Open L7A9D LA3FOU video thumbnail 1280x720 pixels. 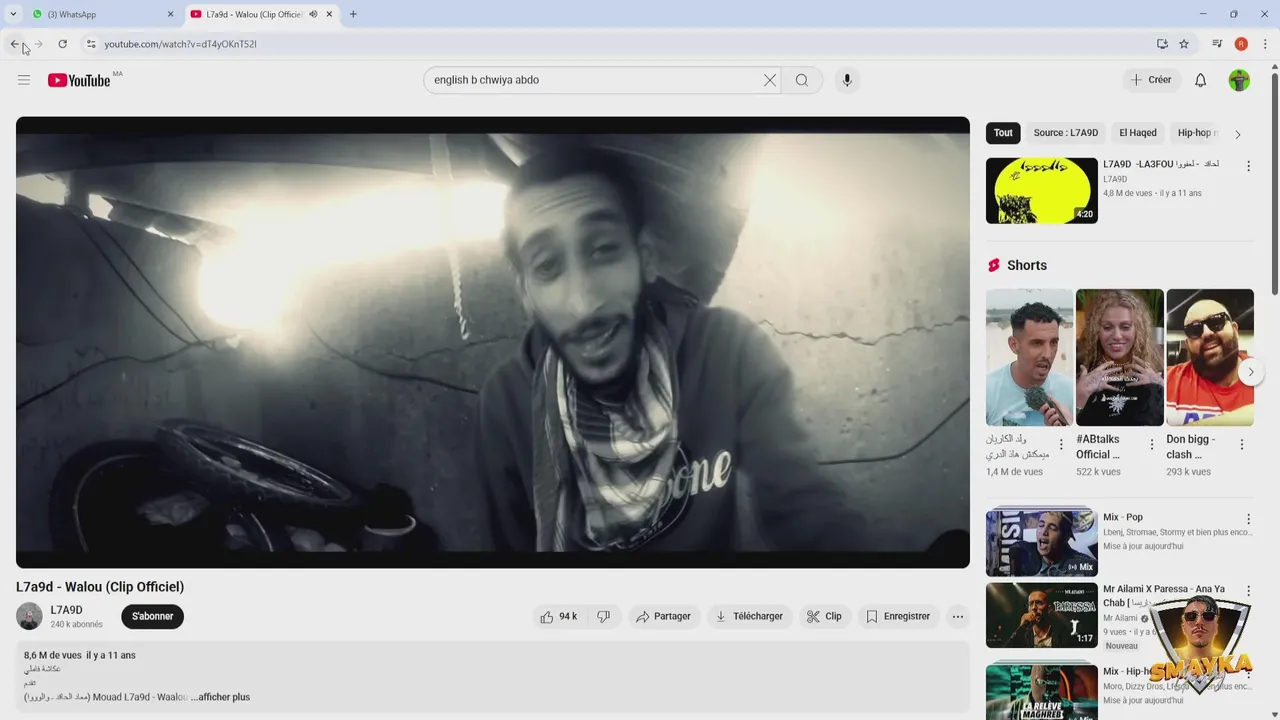point(1042,190)
